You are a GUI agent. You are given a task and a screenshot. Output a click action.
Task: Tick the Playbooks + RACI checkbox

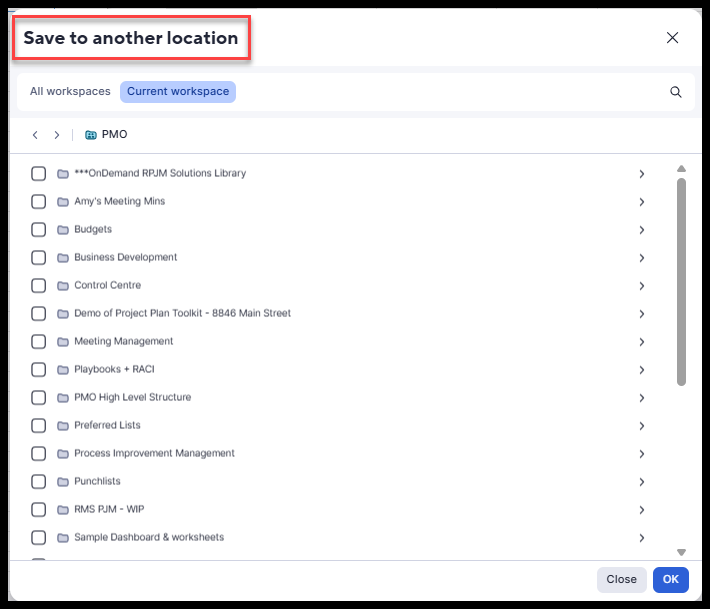38,369
